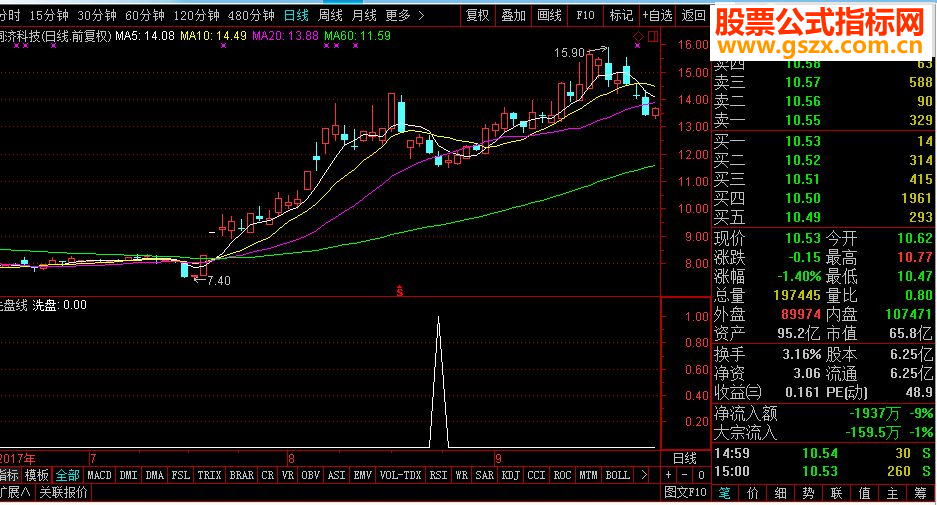Expand the 更多 period options
Screen dimensions: 937x505
405,16
